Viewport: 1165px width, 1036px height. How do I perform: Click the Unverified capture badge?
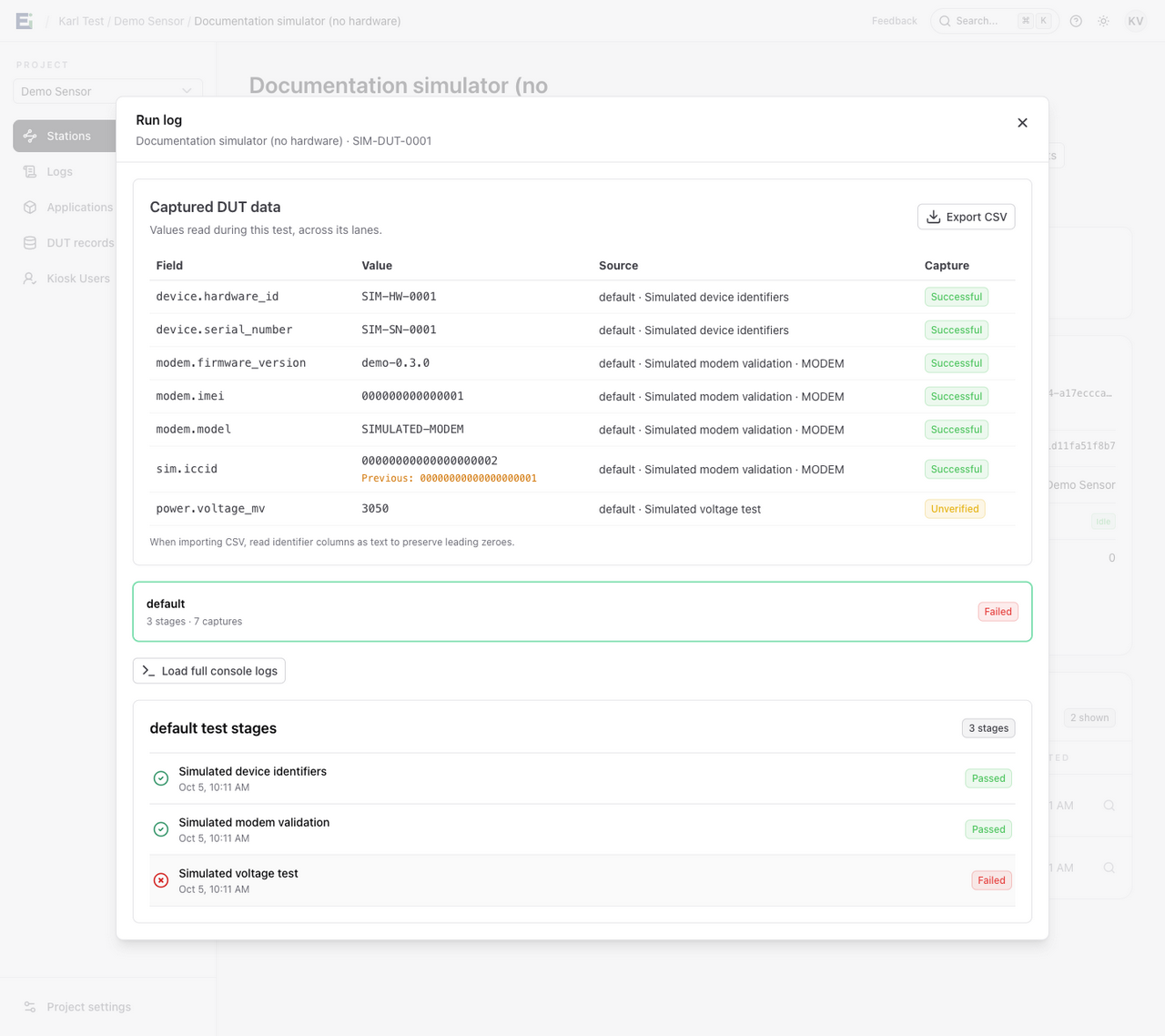pyautogui.click(x=955, y=509)
